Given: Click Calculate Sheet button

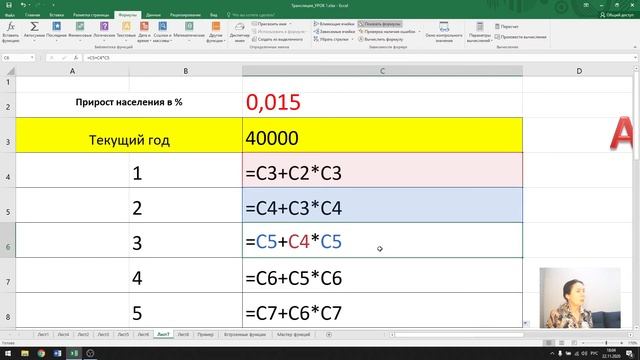Looking at the screenshot, I should click(x=520, y=37).
